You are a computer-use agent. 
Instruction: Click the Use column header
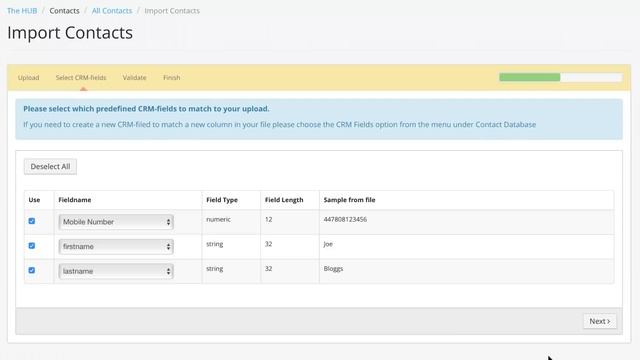point(34,200)
